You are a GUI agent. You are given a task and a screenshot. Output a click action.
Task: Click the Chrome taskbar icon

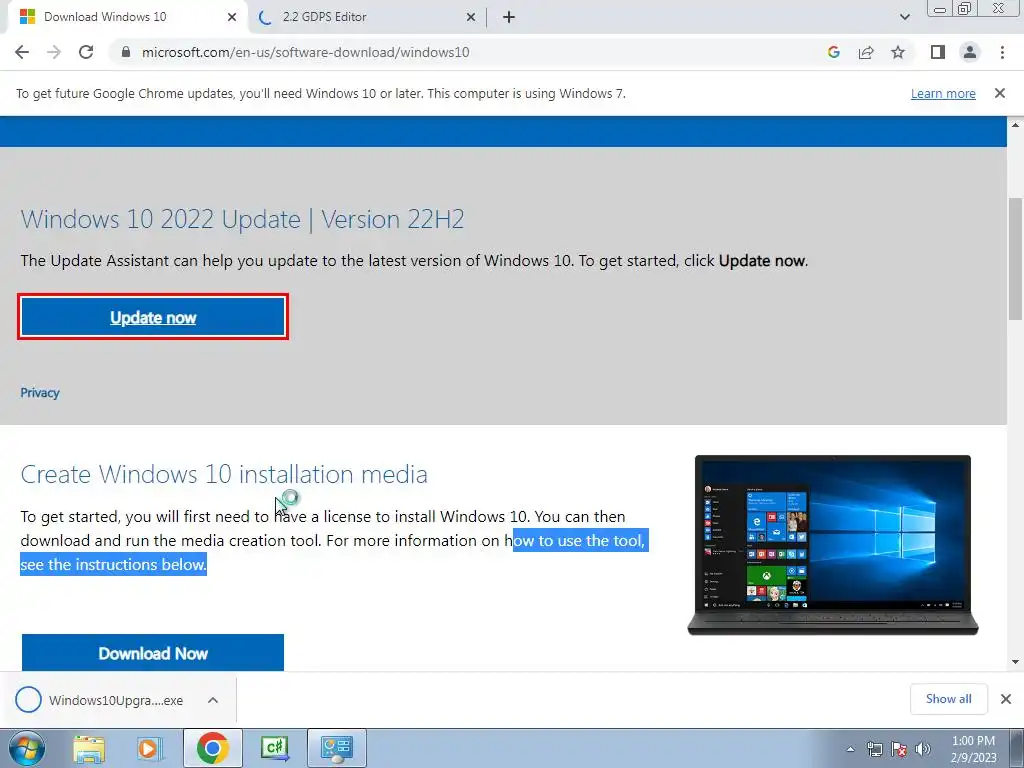coord(213,748)
